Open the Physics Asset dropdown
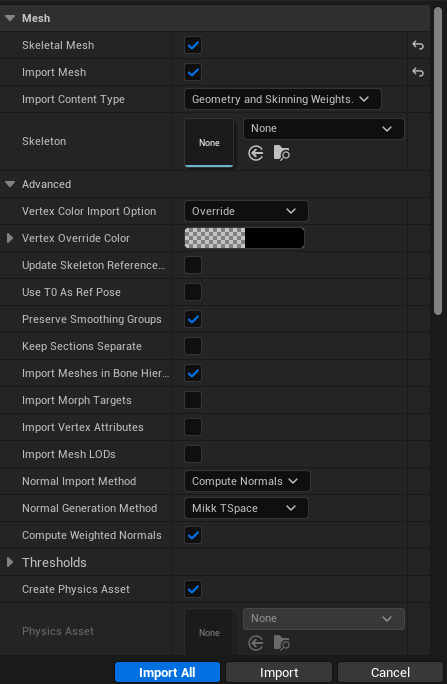This screenshot has height=684, width=447. click(324, 619)
